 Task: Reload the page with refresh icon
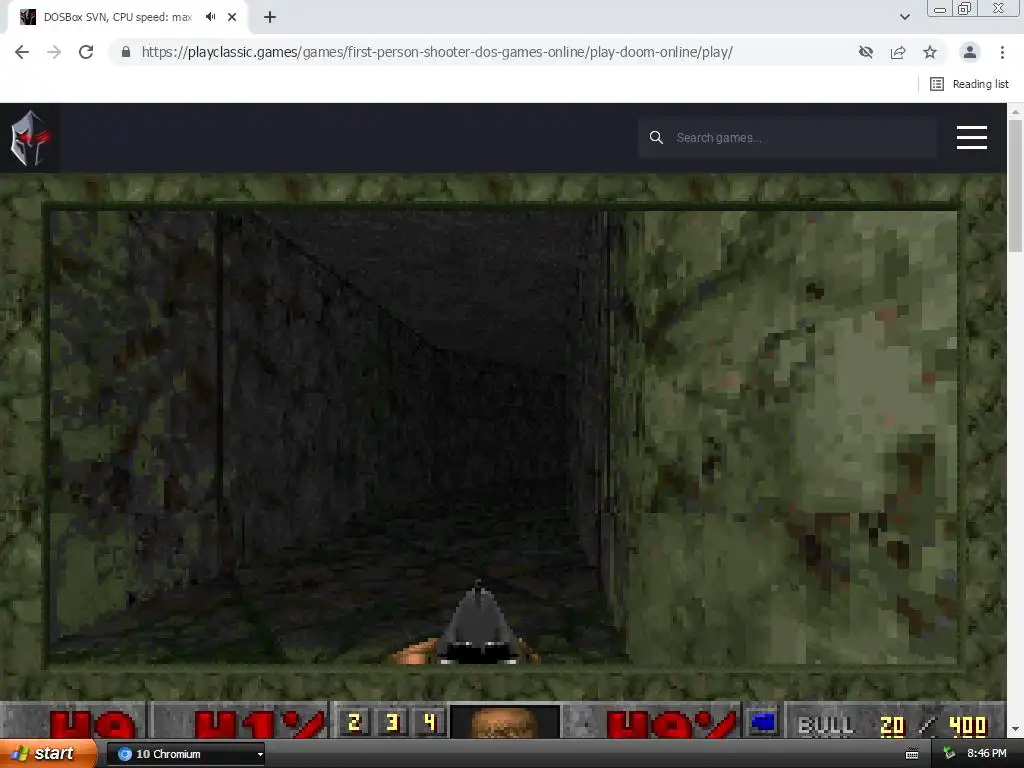point(86,52)
